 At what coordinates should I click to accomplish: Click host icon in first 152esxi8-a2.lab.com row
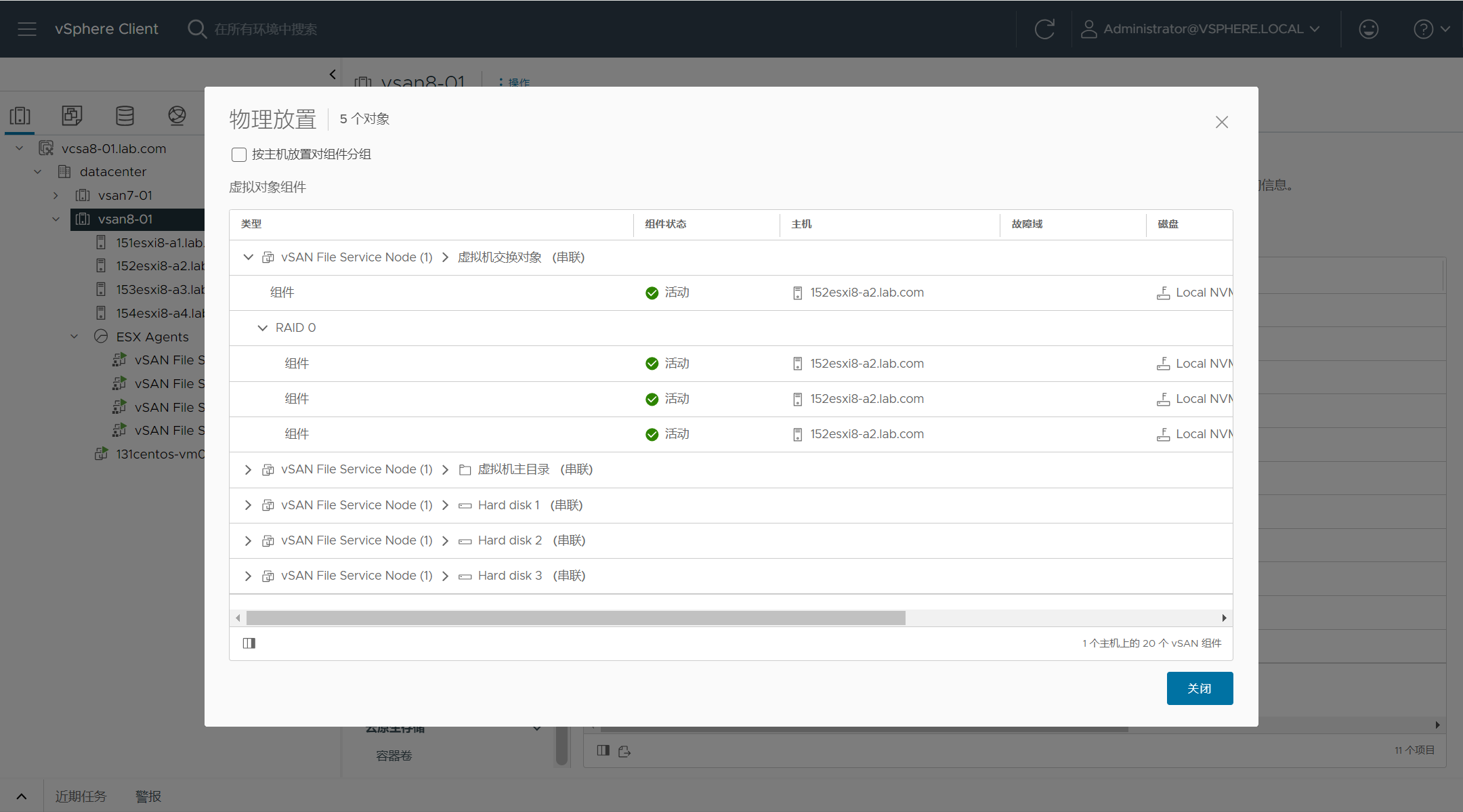point(798,293)
